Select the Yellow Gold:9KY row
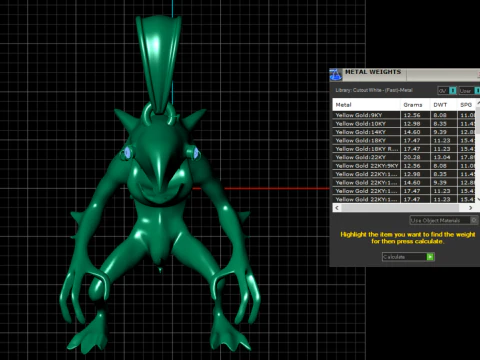Screen dimensions: 480x360 (404, 115)
